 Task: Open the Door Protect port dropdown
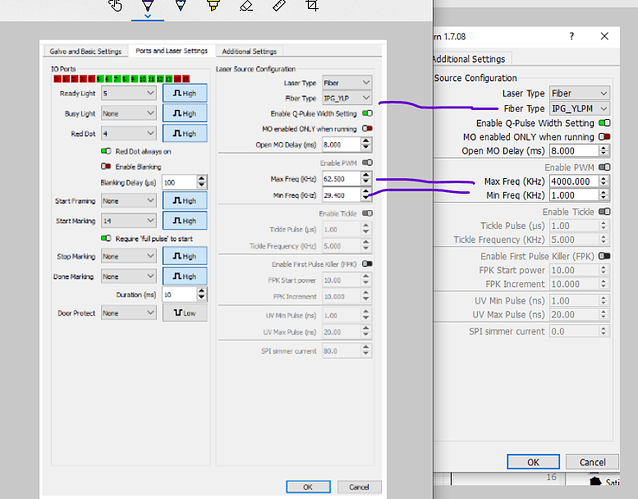pos(129,313)
